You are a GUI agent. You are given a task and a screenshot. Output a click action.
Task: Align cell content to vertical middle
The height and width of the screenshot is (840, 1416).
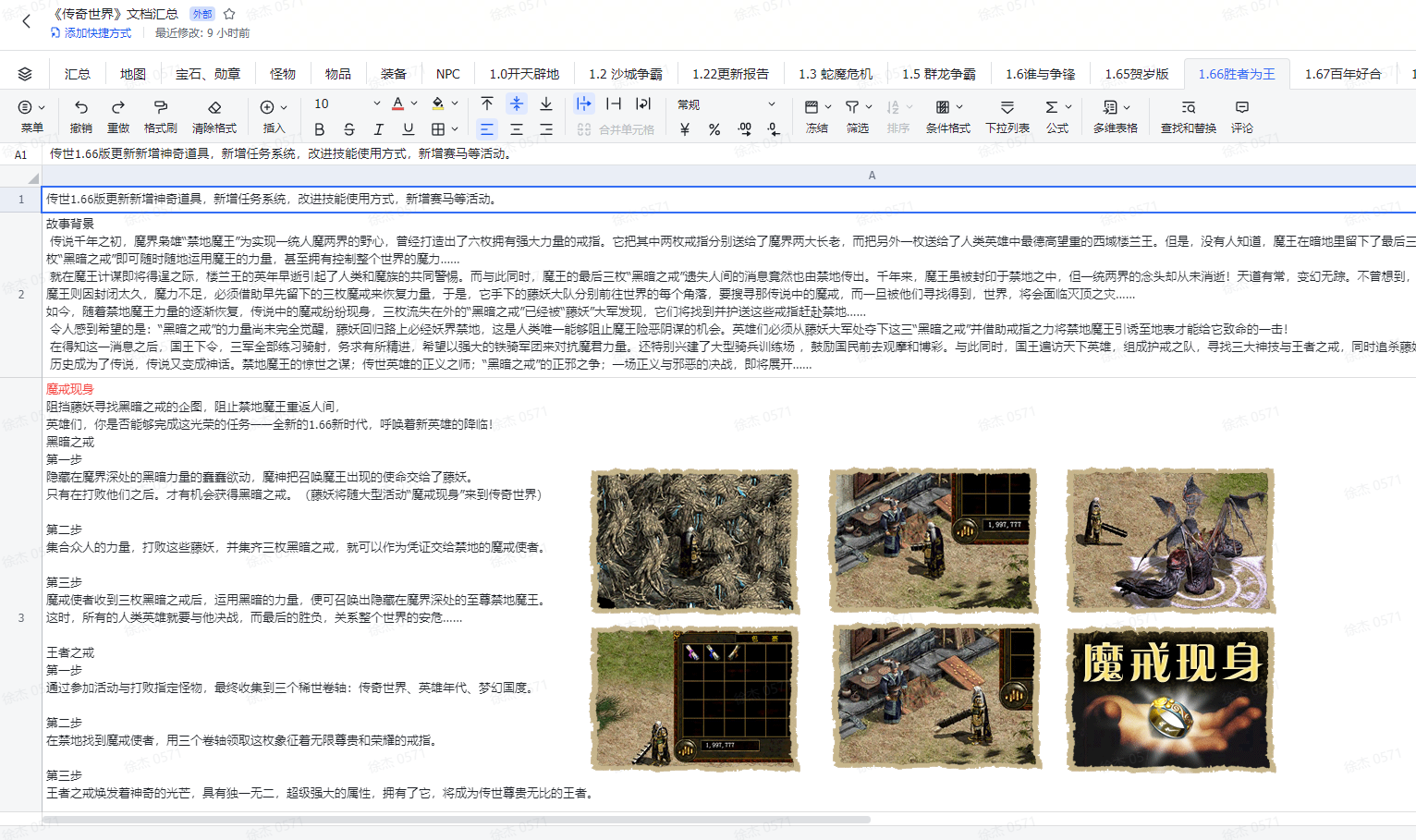click(517, 103)
